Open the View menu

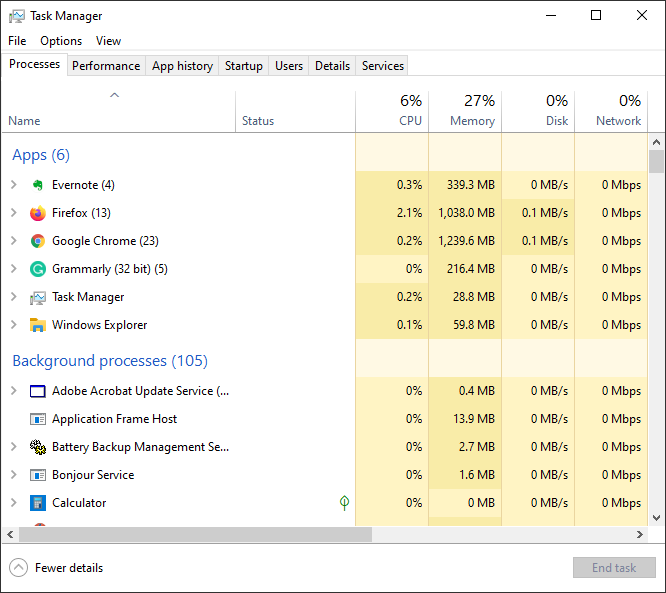108,41
